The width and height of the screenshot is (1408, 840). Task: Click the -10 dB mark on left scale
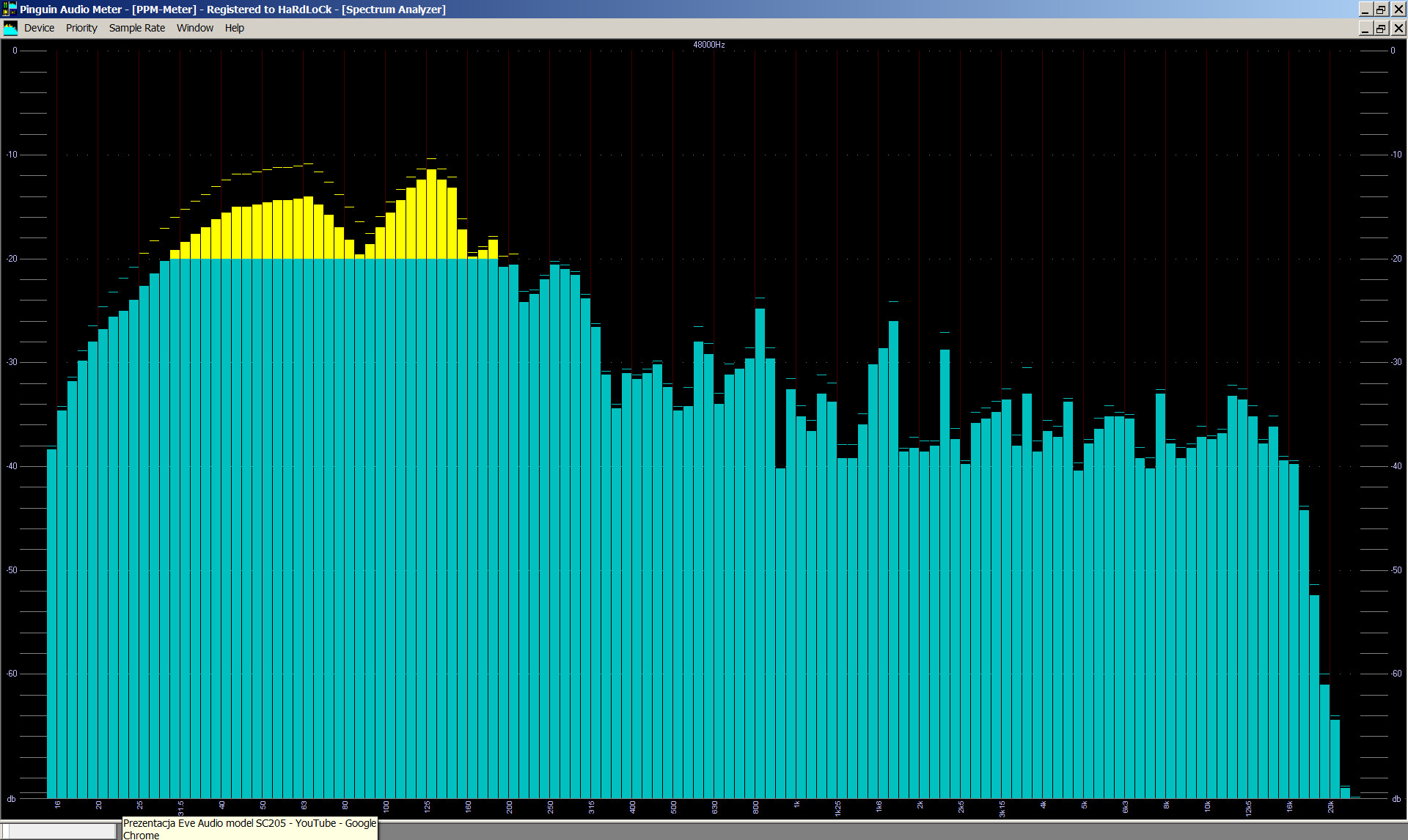tap(12, 155)
